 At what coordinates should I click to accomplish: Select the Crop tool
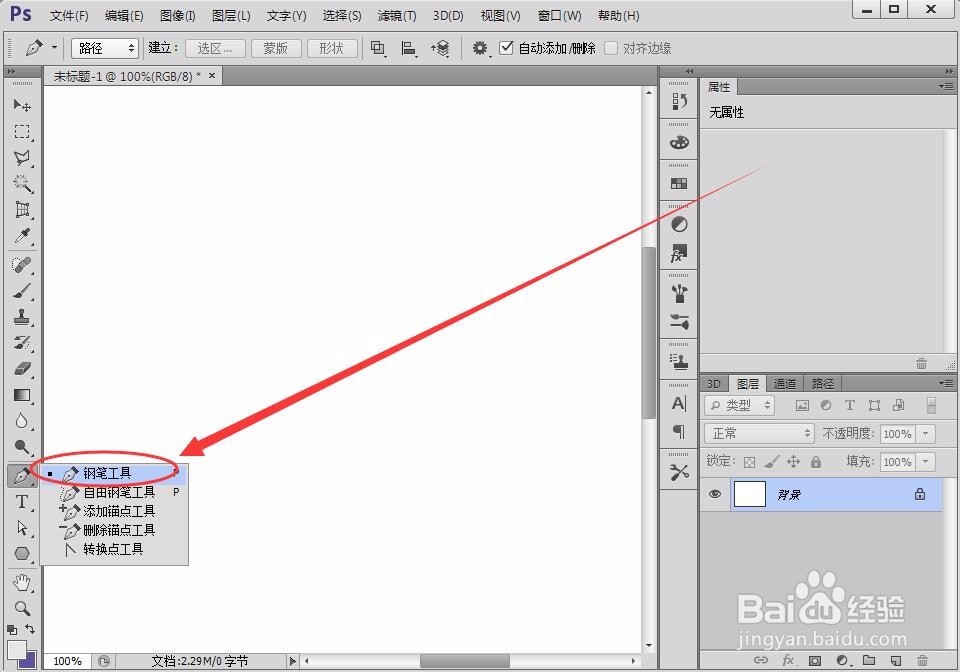pyautogui.click(x=22, y=209)
